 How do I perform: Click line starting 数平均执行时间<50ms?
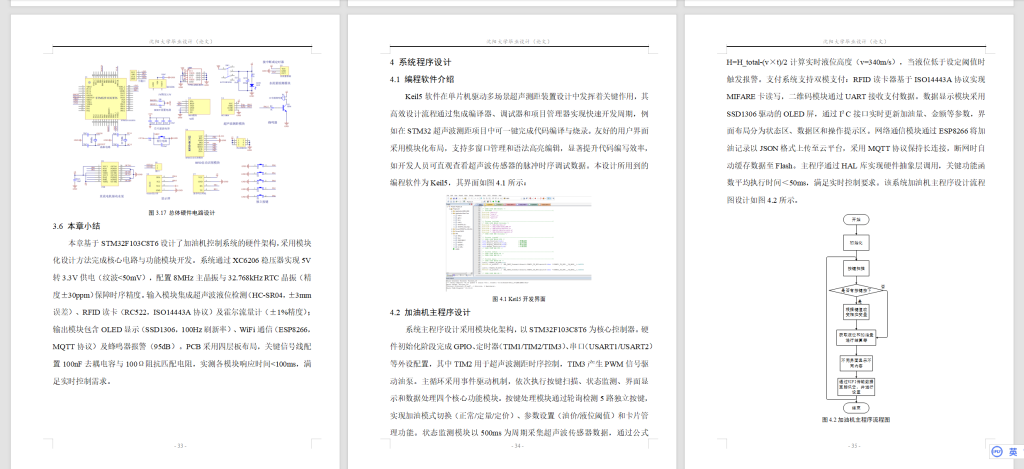click(856, 182)
